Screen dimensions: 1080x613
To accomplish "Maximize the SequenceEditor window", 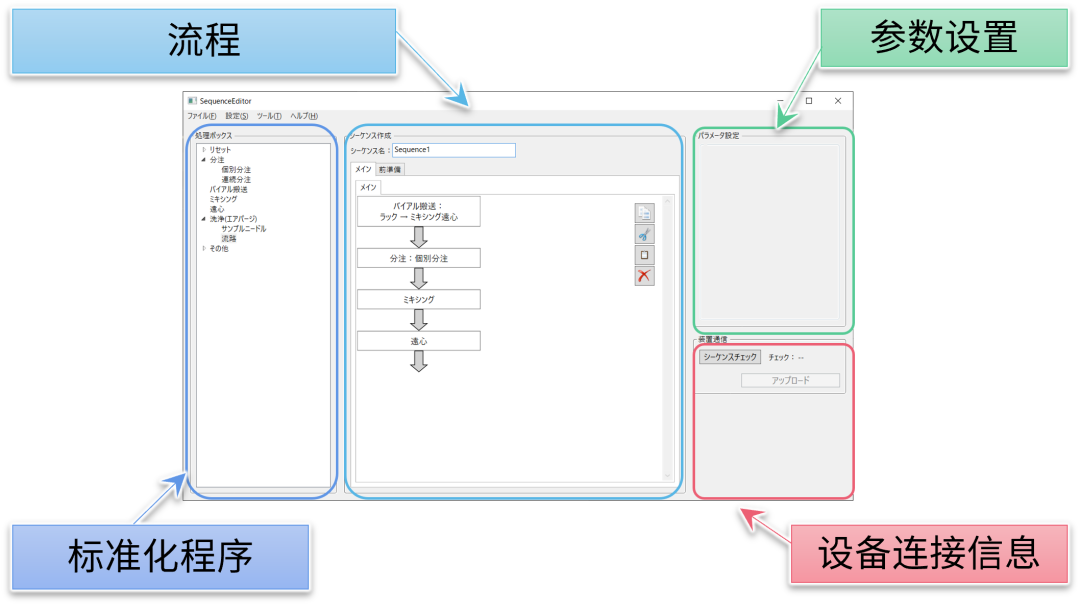I will tap(809, 101).
